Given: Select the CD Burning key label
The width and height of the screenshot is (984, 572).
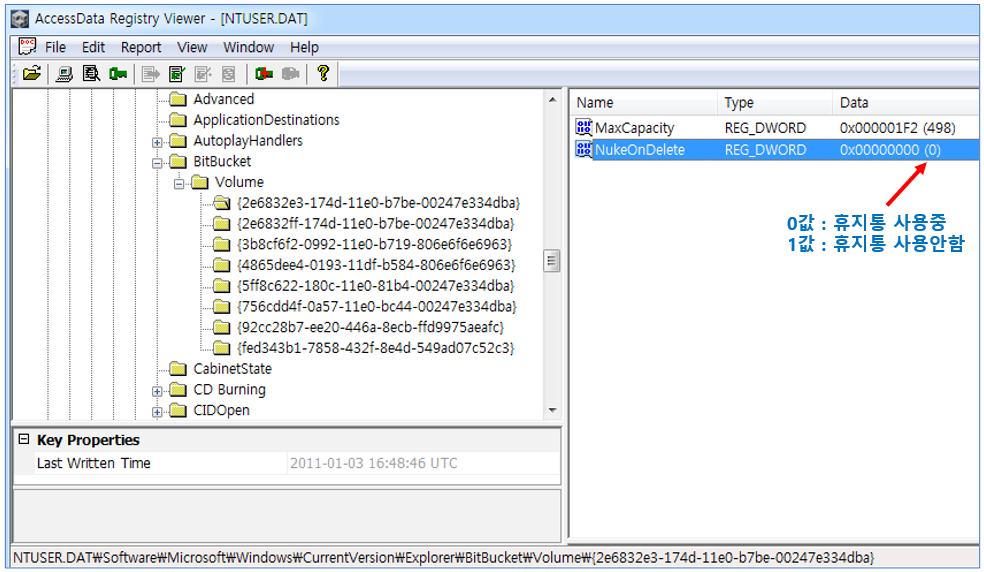Looking at the screenshot, I should pyautogui.click(x=229, y=389).
